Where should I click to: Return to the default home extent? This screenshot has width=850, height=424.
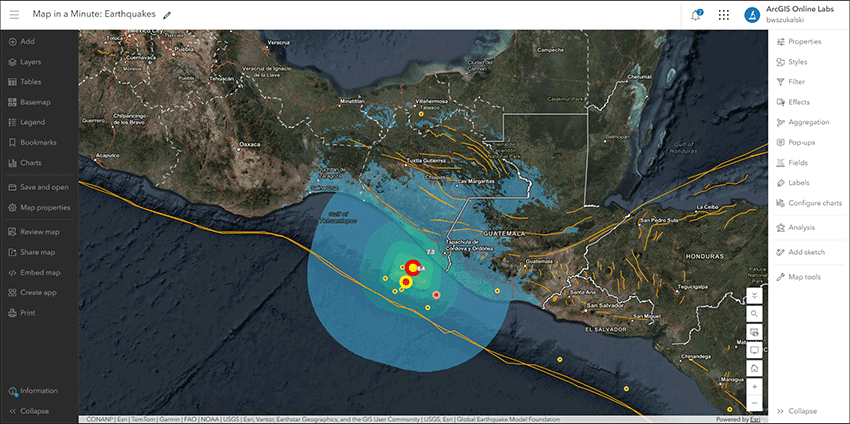pos(754,368)
